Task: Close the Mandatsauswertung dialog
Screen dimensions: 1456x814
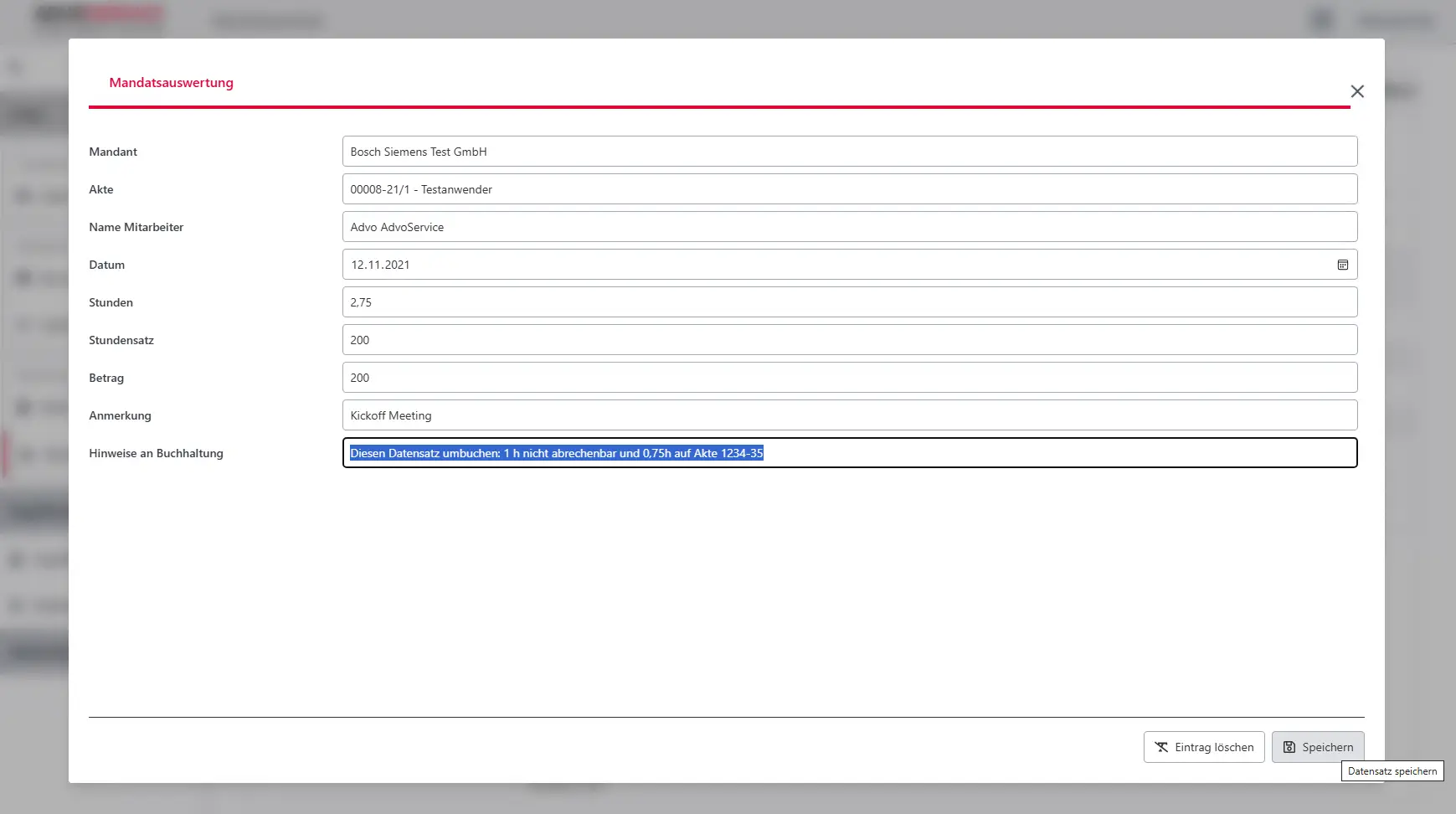Action: tap(1357, 91)
